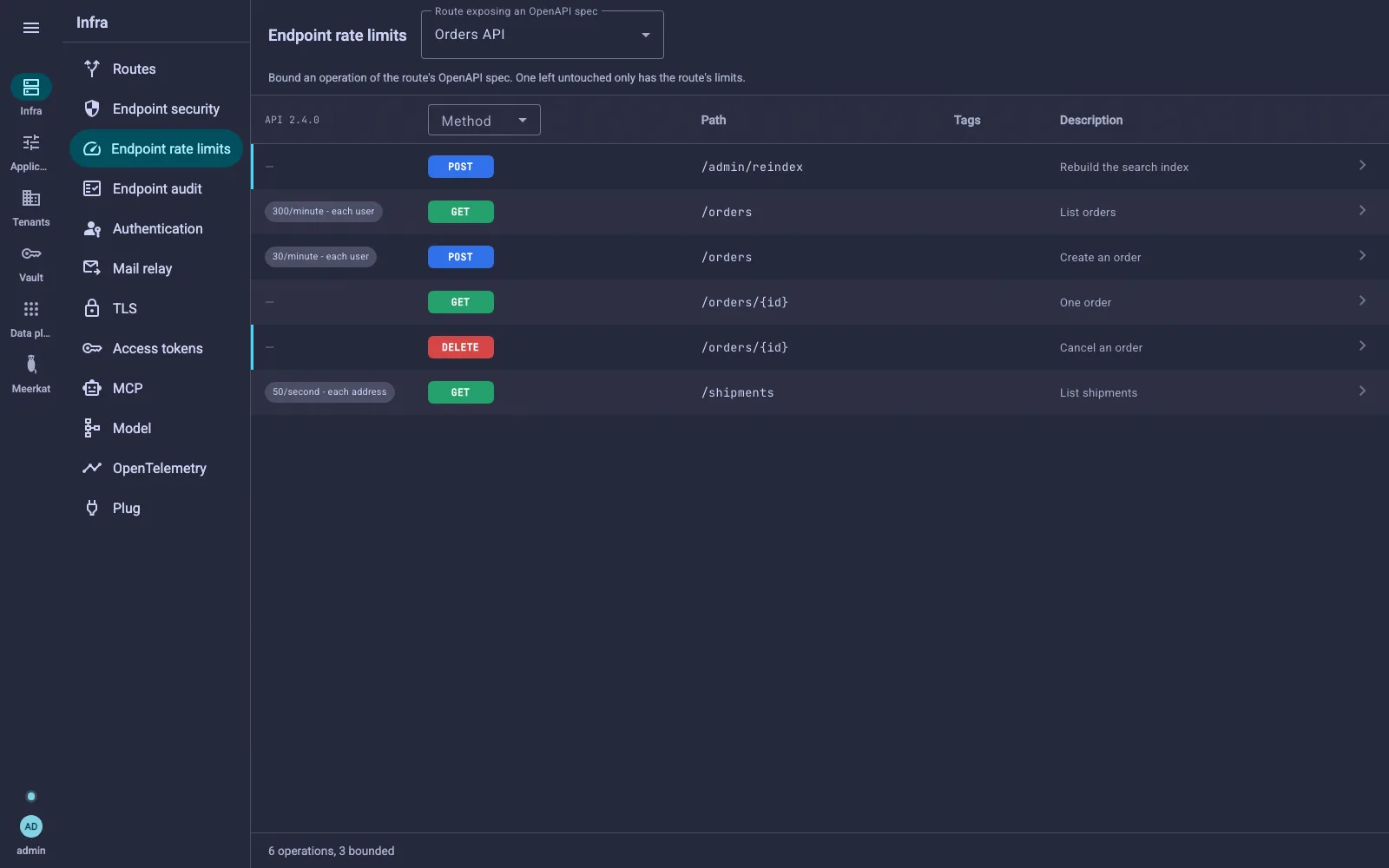Screen dimensions: 1389x868
Task: Select the Infra rail icon
Action: coord(31,87)
